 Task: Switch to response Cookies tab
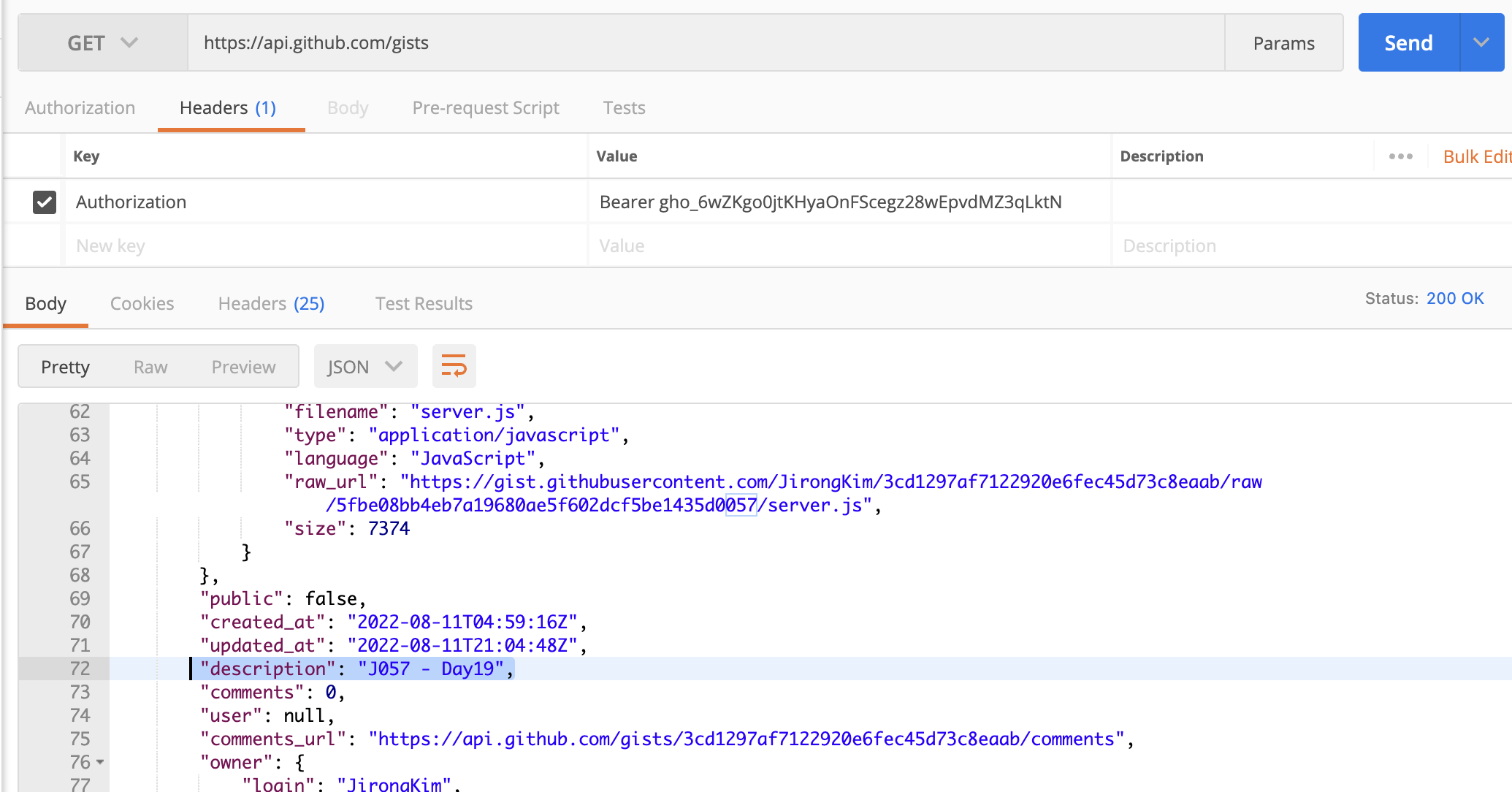[x=142, y=304]
